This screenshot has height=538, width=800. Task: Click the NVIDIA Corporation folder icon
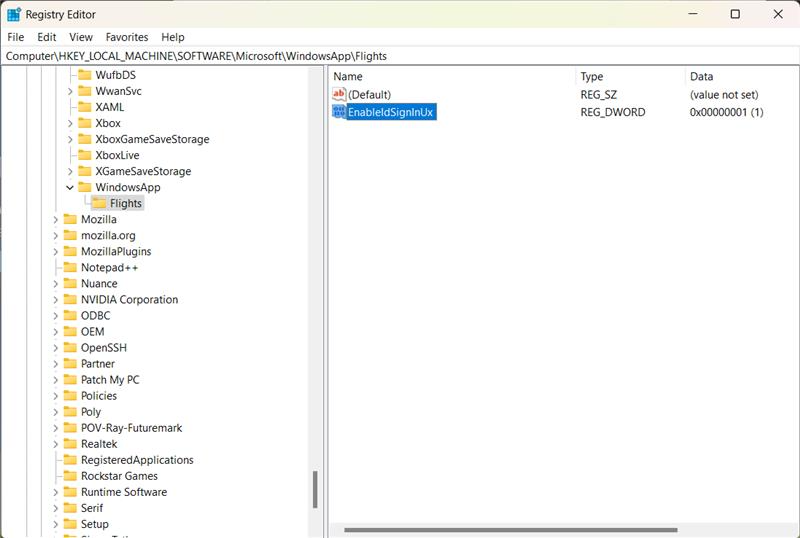[x=70, y=300]
